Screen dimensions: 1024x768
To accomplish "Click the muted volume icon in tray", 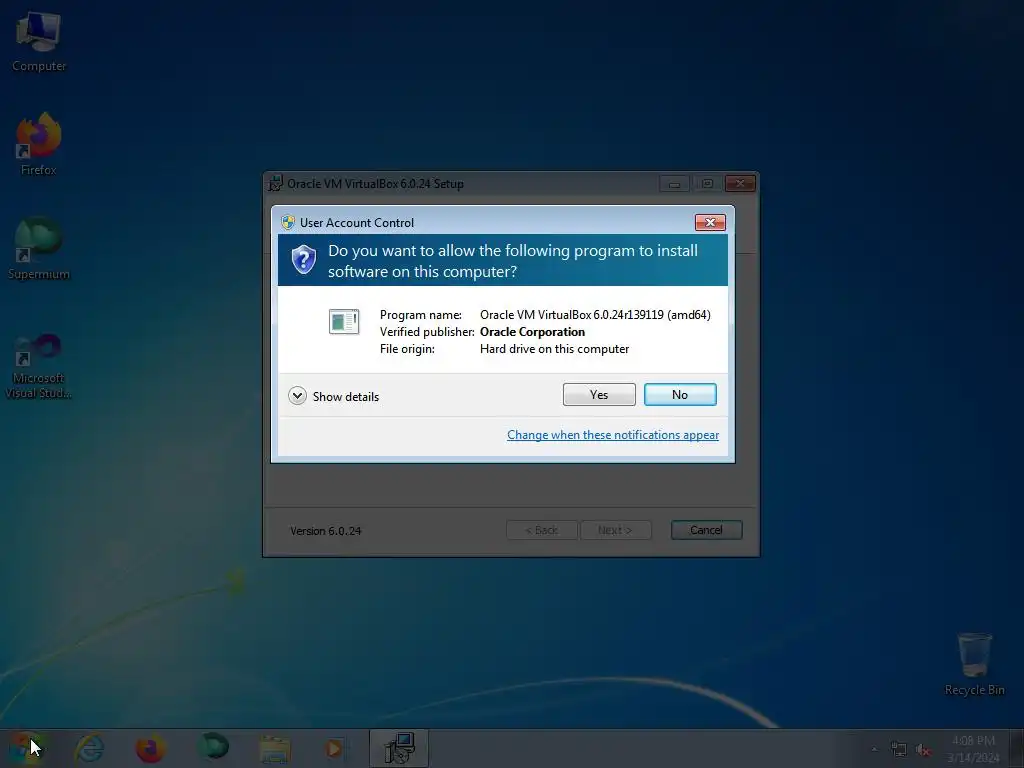I will [x=923, y=749].
